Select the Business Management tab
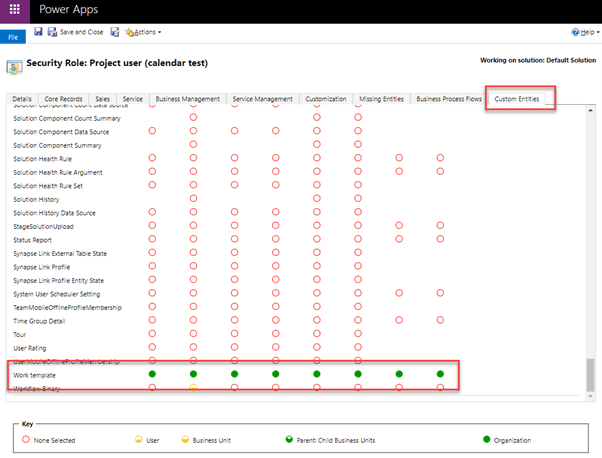Image resolution: width=602 pixels, height=458 pixels. [x=188, y=99]
